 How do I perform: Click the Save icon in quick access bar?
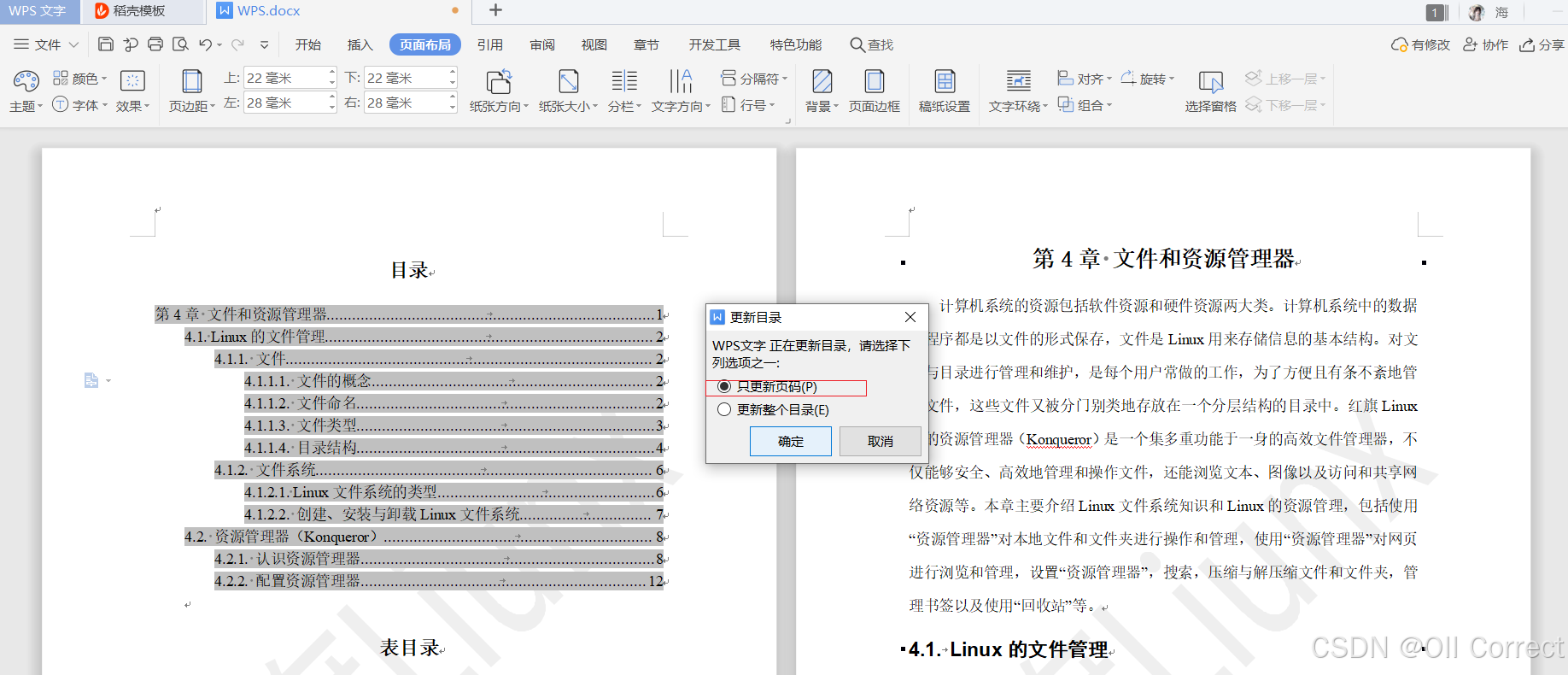[106, 44]
